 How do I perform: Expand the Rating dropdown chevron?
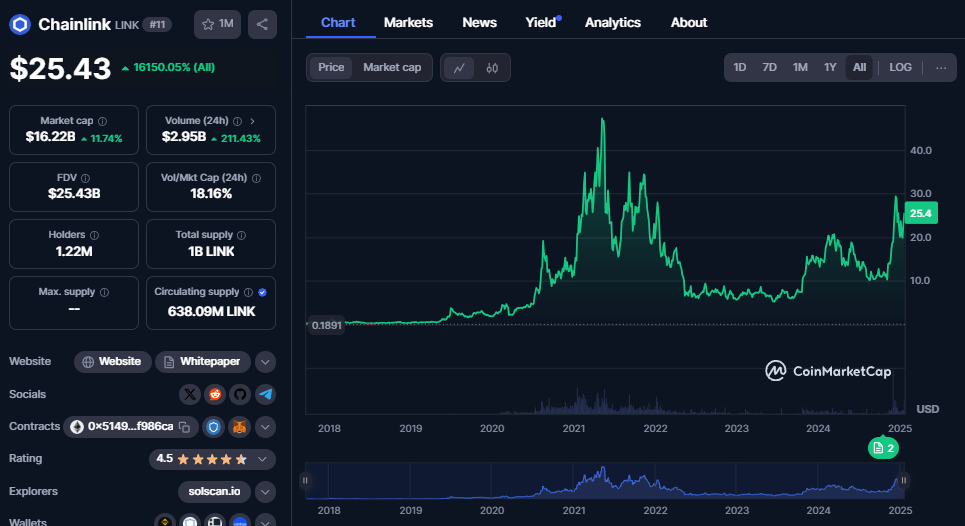[262, 459]
